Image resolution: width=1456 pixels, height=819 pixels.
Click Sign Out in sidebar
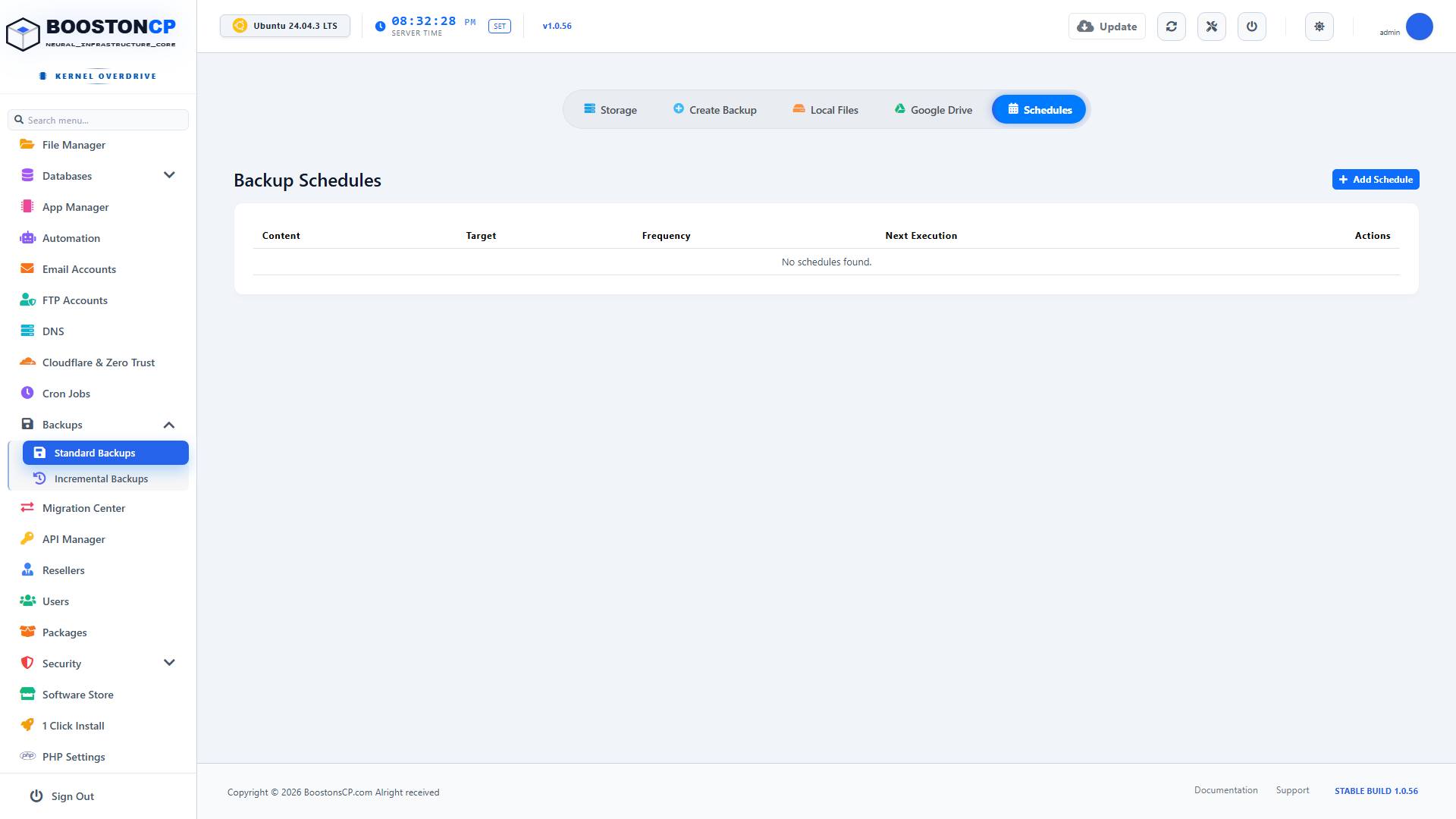(x=62, y=796)
